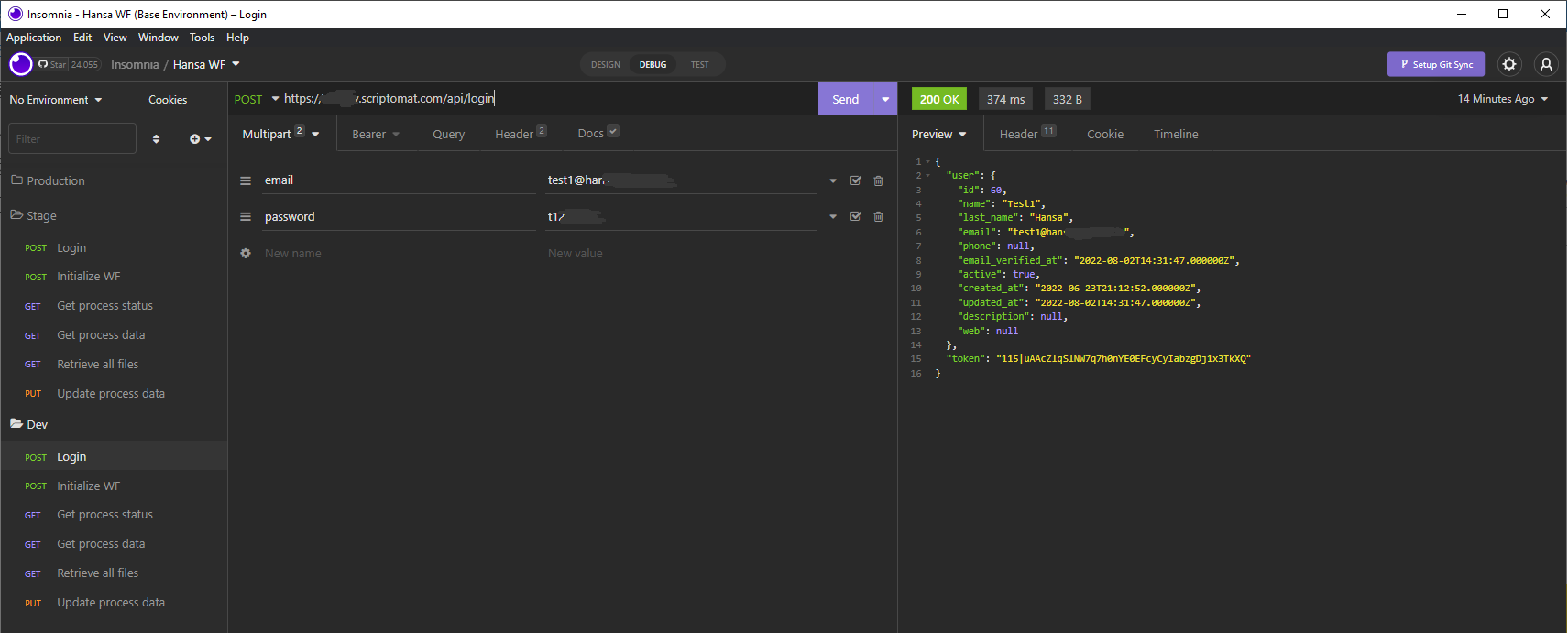Delete the email parameter with trash icon
Image resolution: width=1568 pixels, height=633 pixels.
[878, 180]
